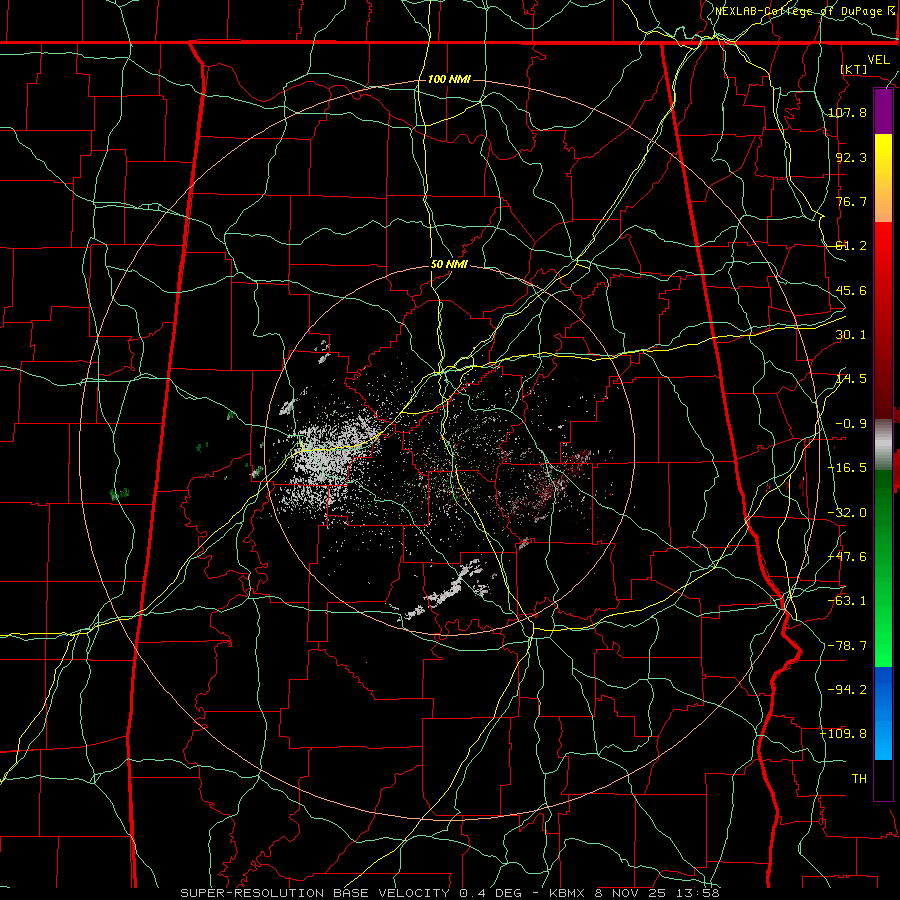Click the -78.7 velocity scale value
Image resolution: width=900 pixels, height=900 pixels.
(x=847, y=646)
